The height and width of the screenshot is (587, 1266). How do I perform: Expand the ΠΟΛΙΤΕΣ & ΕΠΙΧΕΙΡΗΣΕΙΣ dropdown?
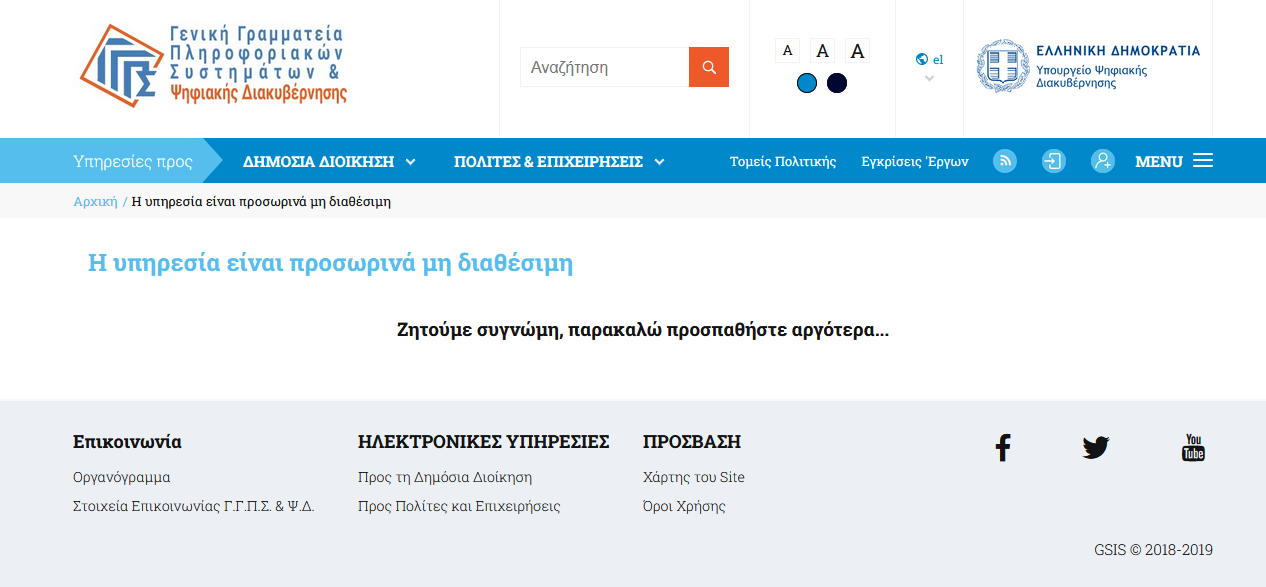[x=559, y=162]
